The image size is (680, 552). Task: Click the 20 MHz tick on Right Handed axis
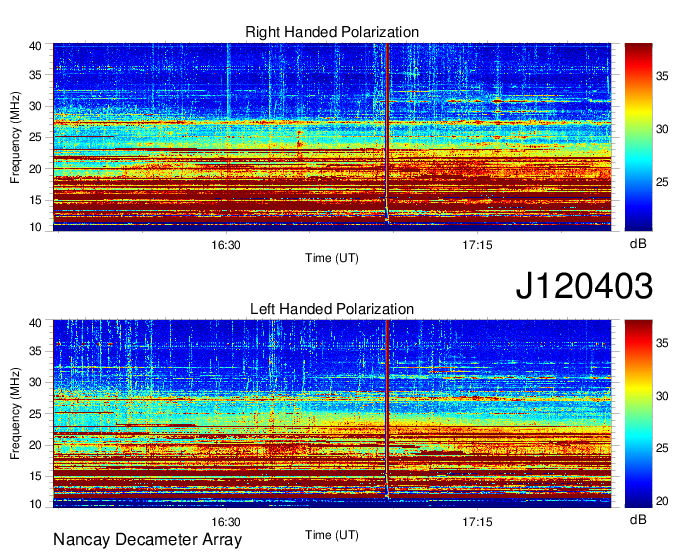click(35, 169)
